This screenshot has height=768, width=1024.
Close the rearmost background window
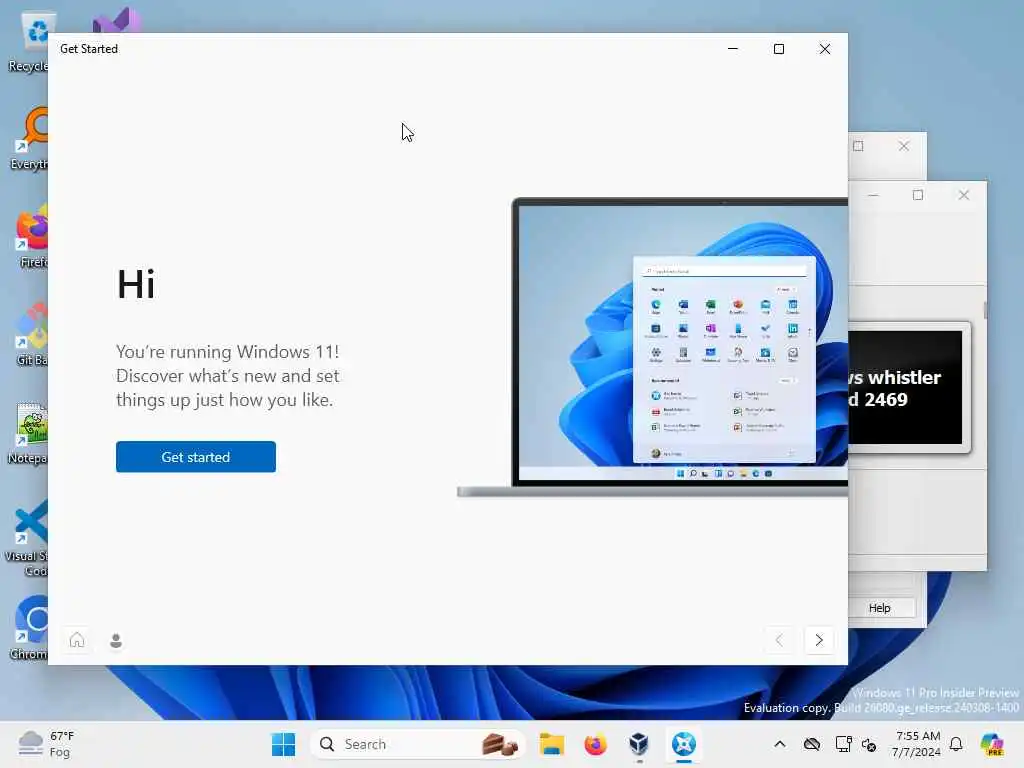[x=904, y=146]
